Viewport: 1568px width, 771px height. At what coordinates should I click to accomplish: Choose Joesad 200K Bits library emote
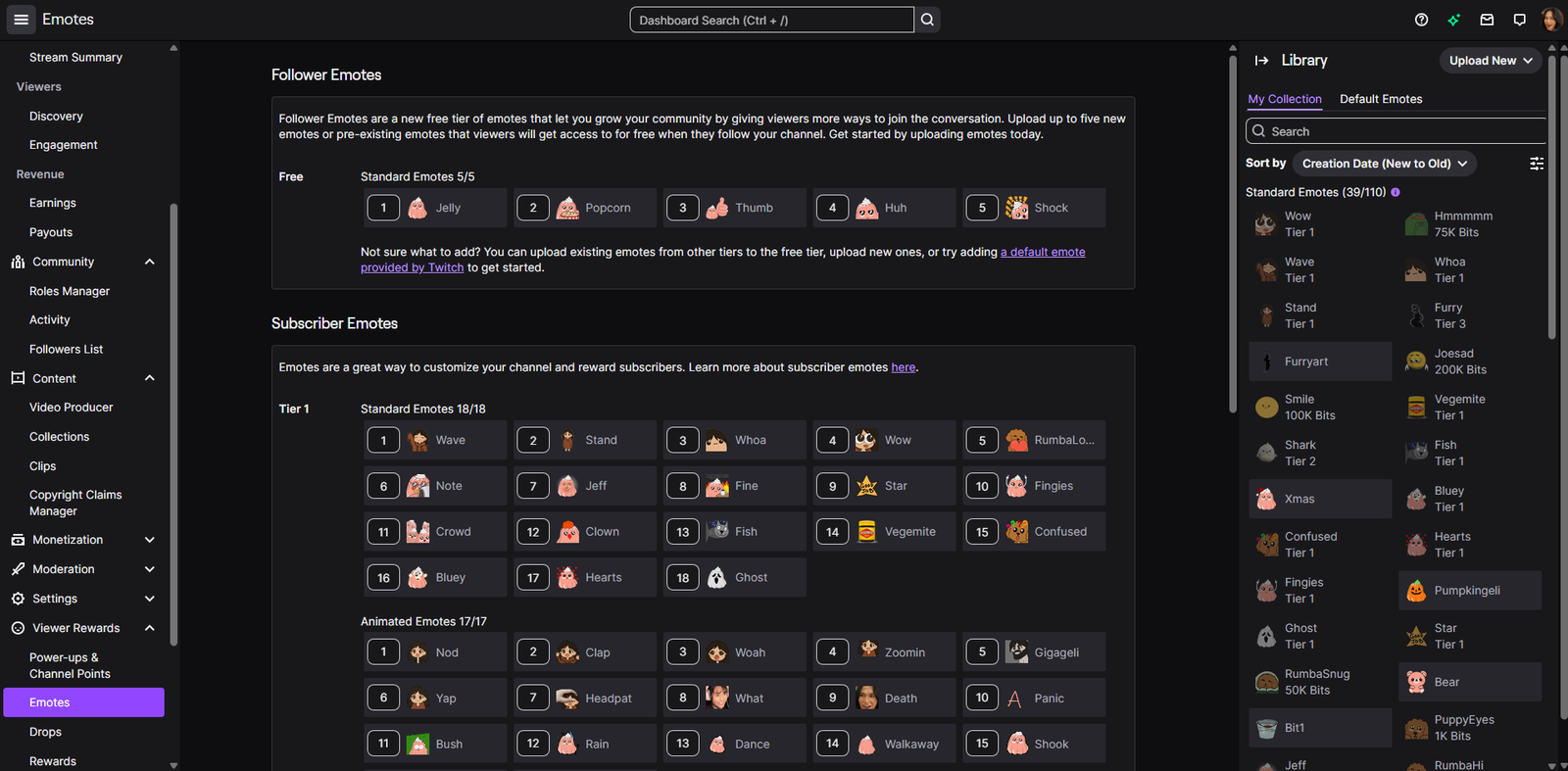(1470, 361)
